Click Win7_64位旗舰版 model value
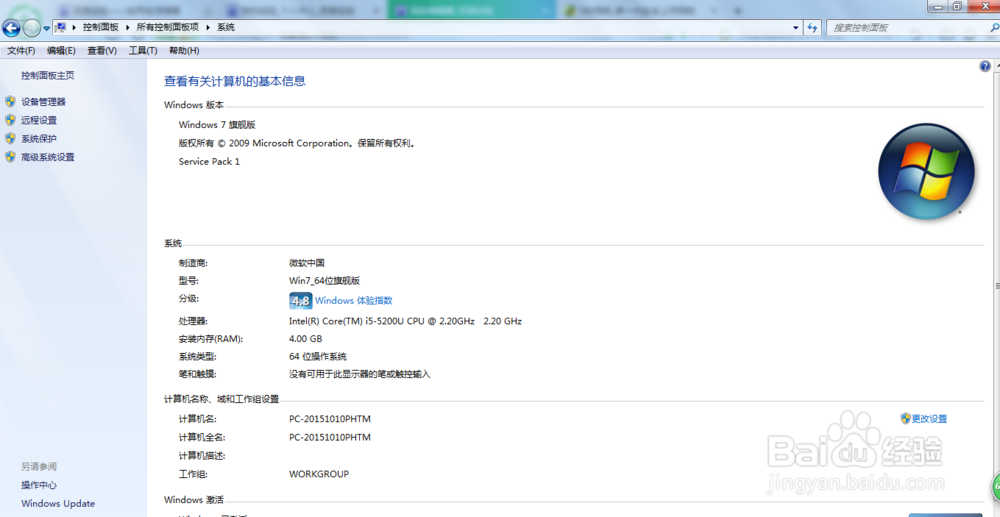Image resolution: width=1000 pixels, height=517 pixels. pyautogui.click(x=325, y=280)
